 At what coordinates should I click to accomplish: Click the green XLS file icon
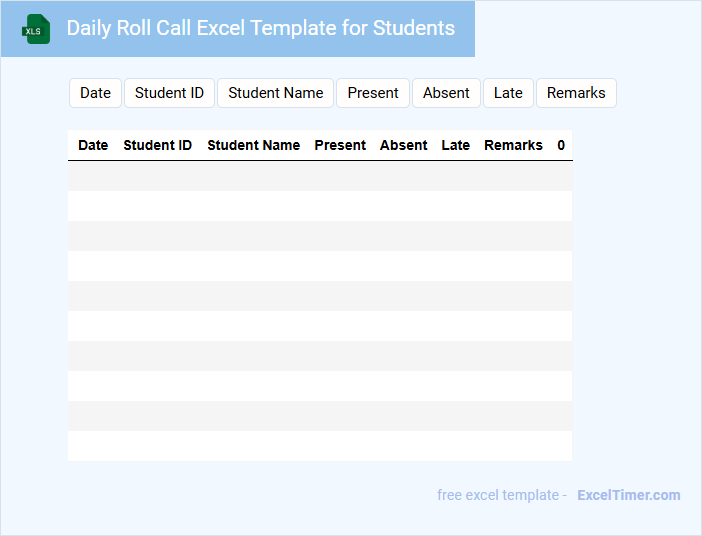(37, 29)
